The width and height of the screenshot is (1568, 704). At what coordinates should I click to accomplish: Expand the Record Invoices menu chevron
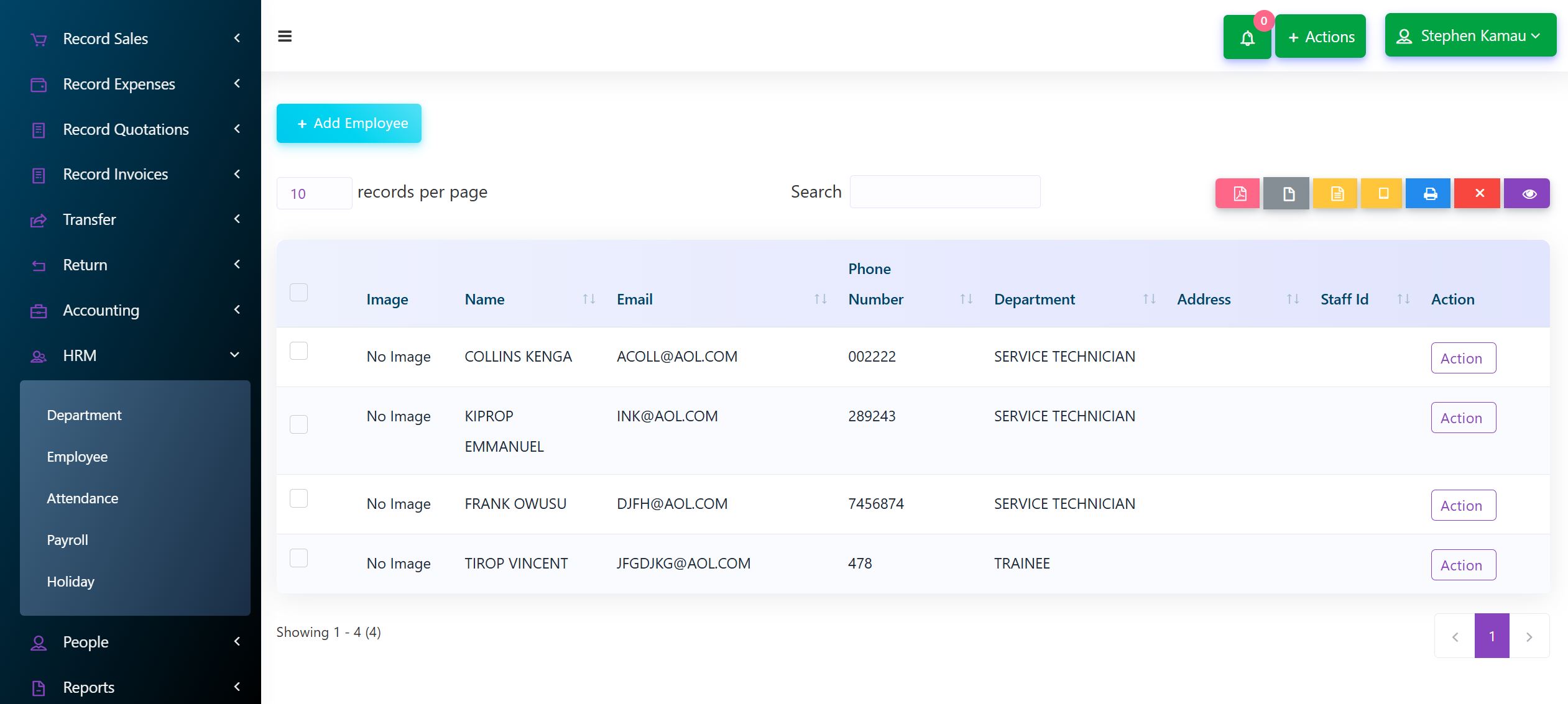[237, 174]
